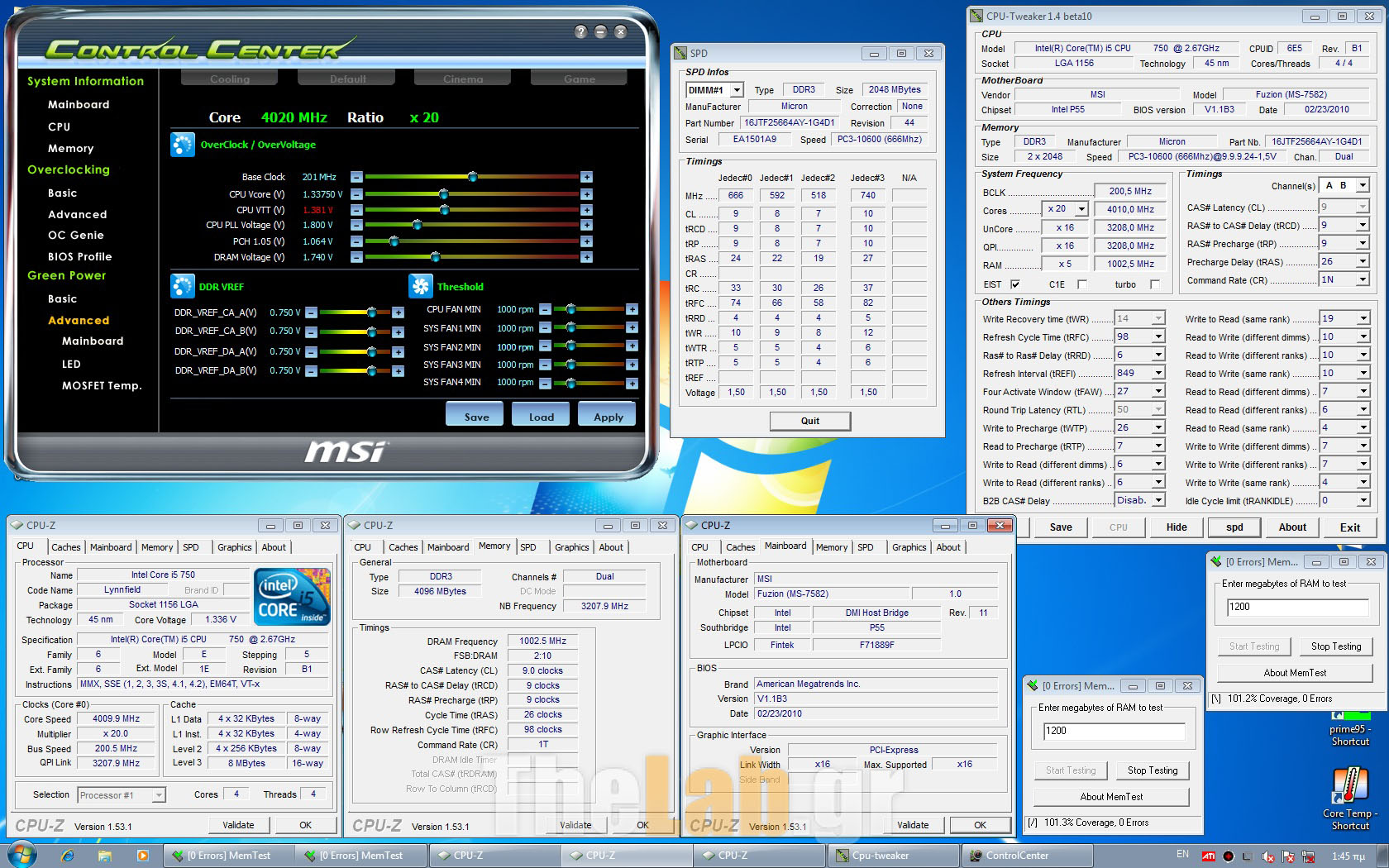Viewport: 1389px width, 868px height.
Task: Click the minus icon for CPU FAN MIN
Action: 545,309
